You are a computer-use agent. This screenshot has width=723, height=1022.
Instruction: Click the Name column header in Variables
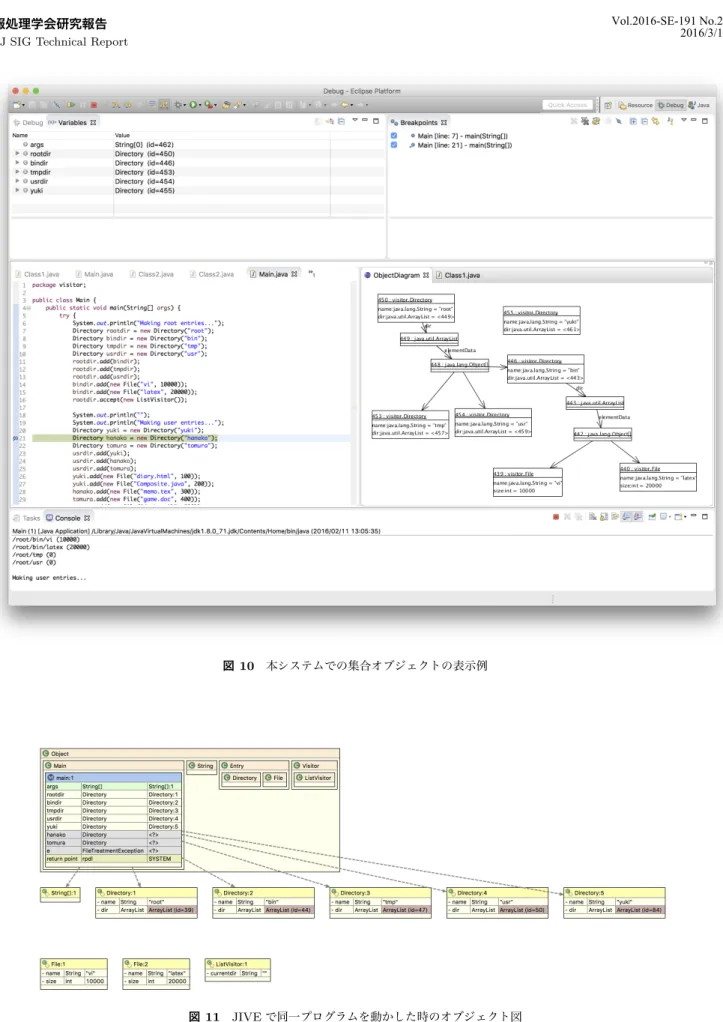(x=20, y=135)
